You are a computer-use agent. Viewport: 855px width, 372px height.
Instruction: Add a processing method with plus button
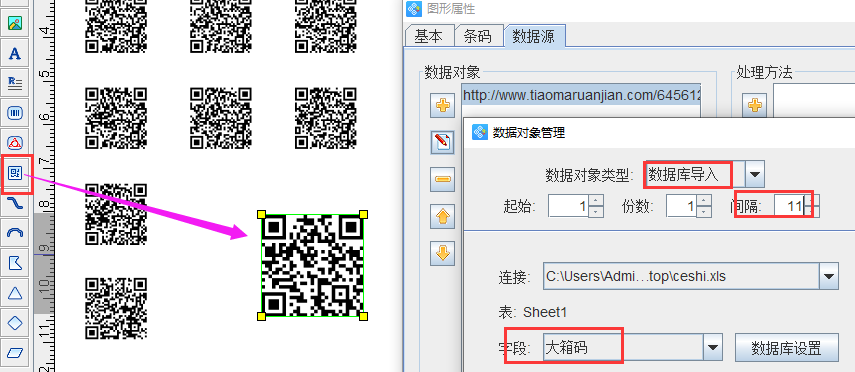tap(755, 105)
